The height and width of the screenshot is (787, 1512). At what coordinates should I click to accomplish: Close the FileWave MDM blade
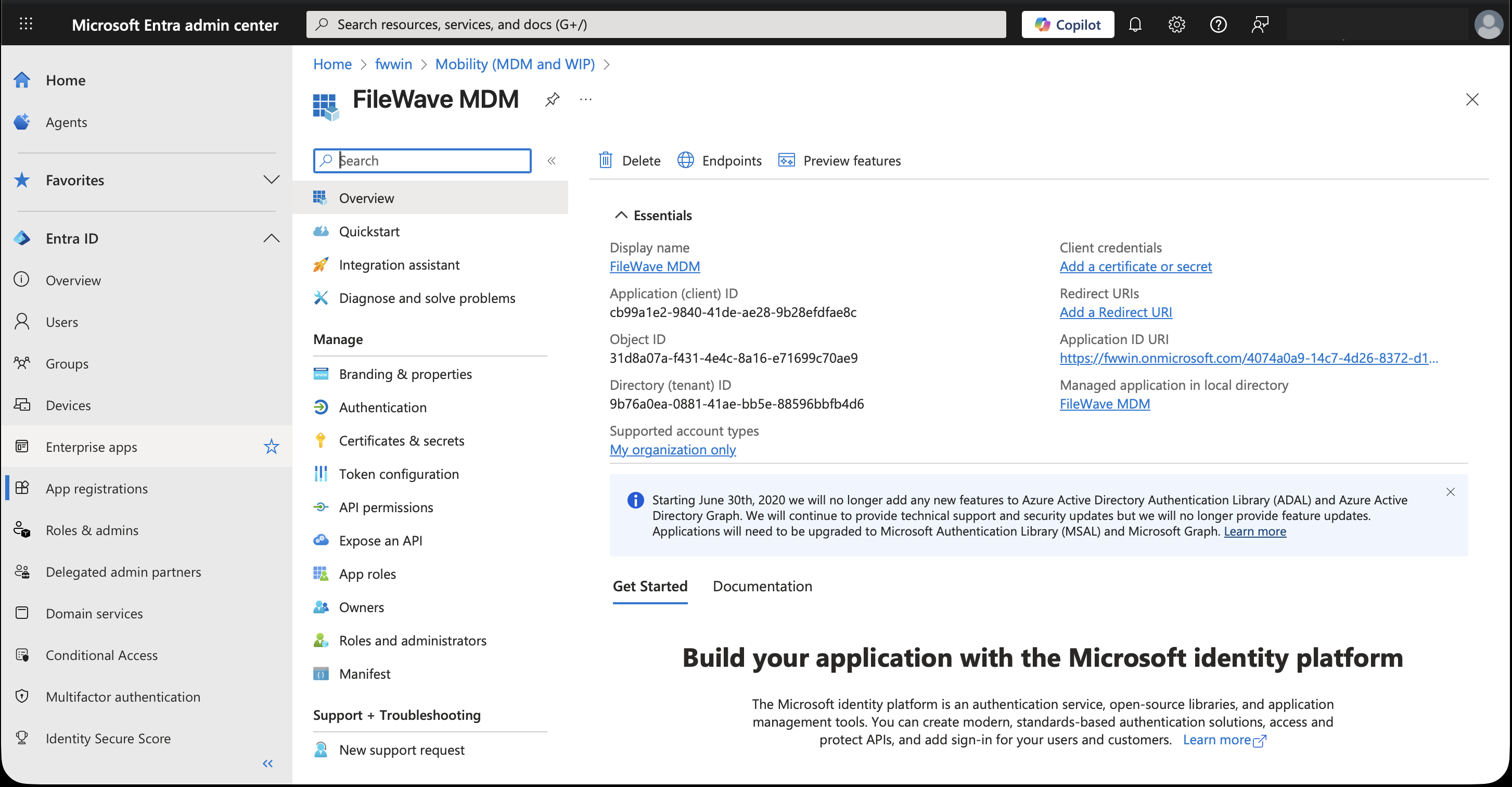point(1472,99)
